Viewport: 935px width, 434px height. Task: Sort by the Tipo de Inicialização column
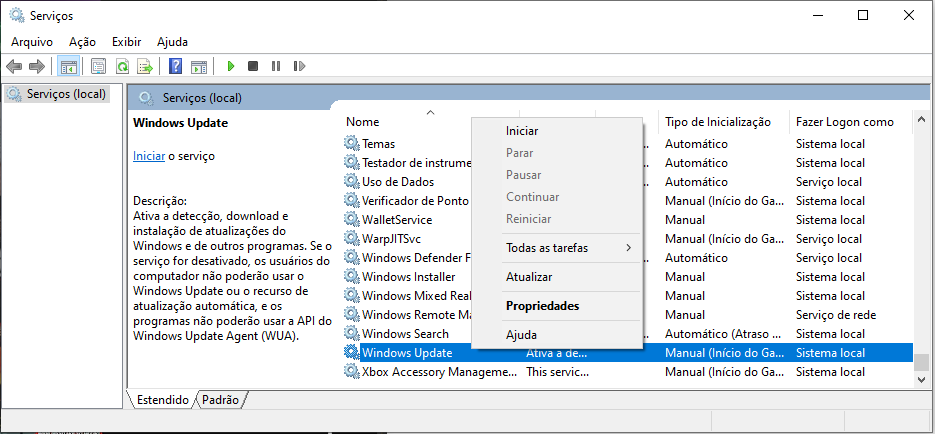tap(717, 122)
